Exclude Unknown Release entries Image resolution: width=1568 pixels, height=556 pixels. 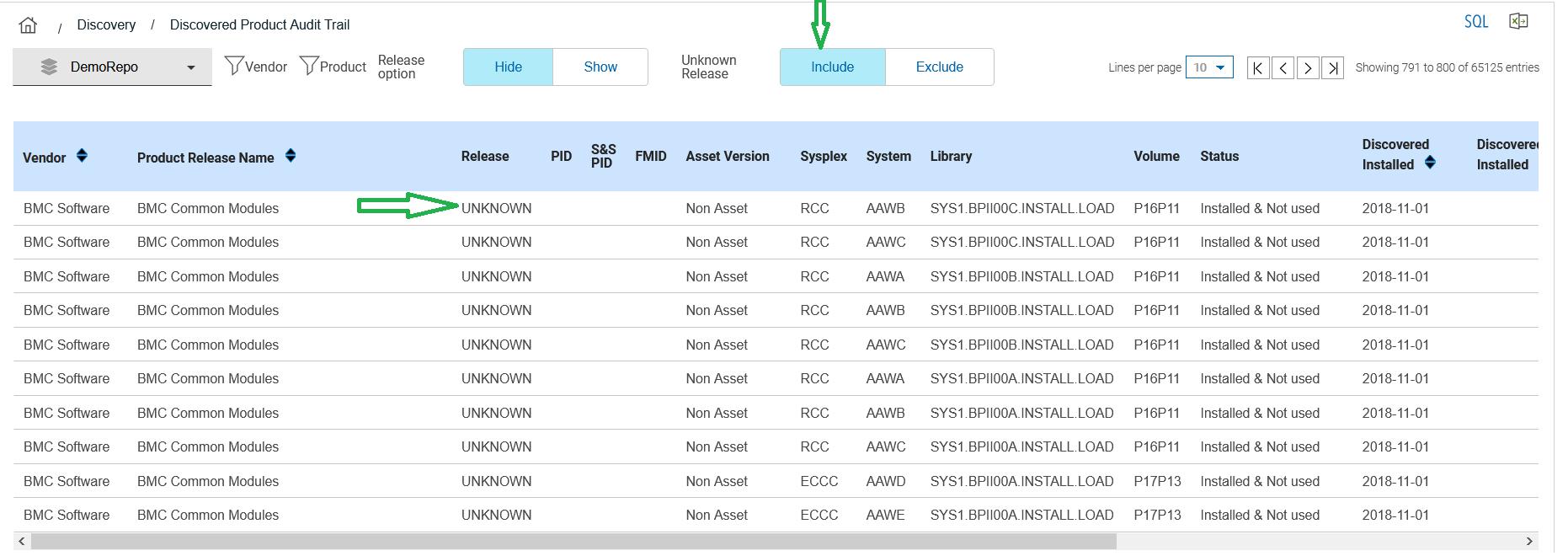939,67
